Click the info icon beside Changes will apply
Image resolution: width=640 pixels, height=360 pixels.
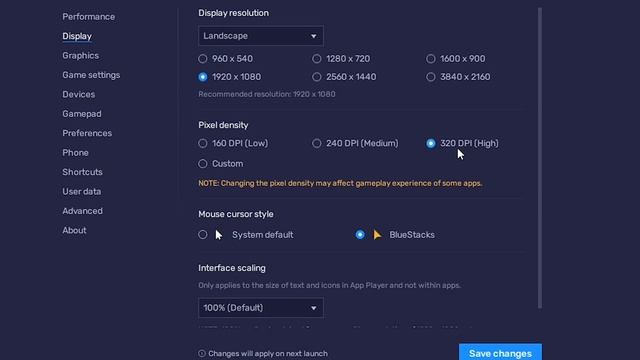pyautogui.click(x=202, y=353)
